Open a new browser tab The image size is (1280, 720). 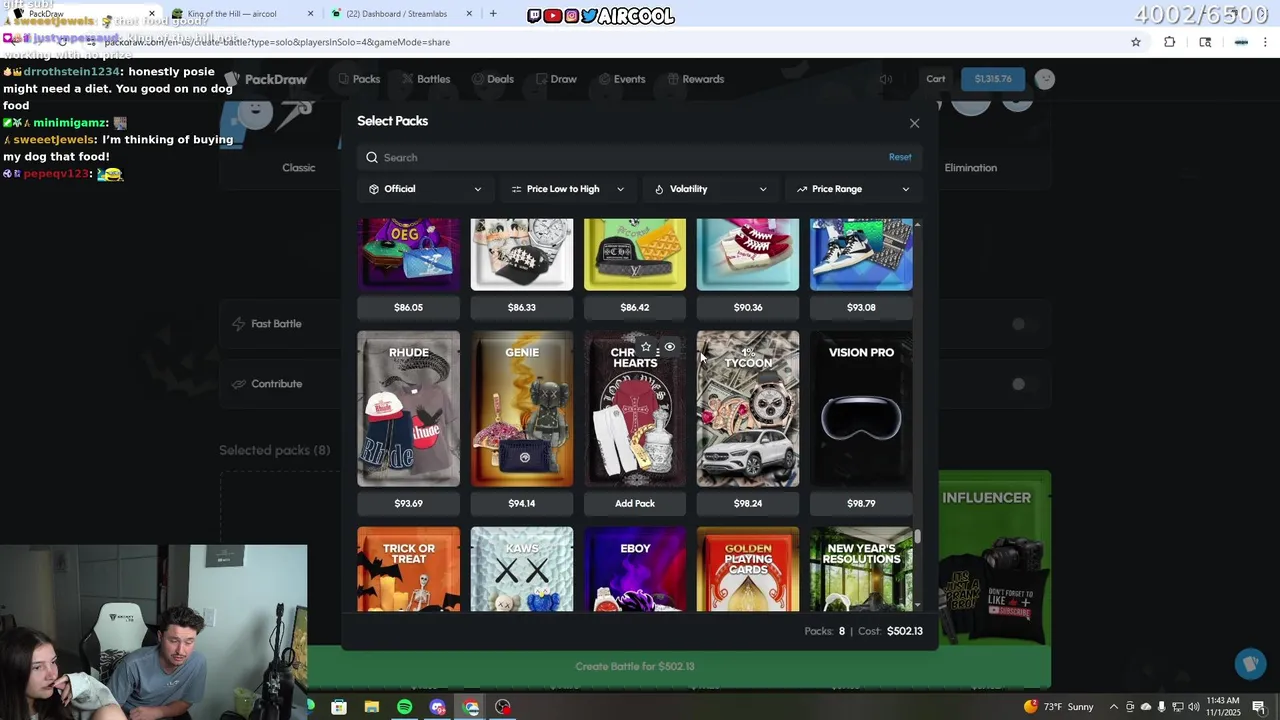click(x=493, y=13)
